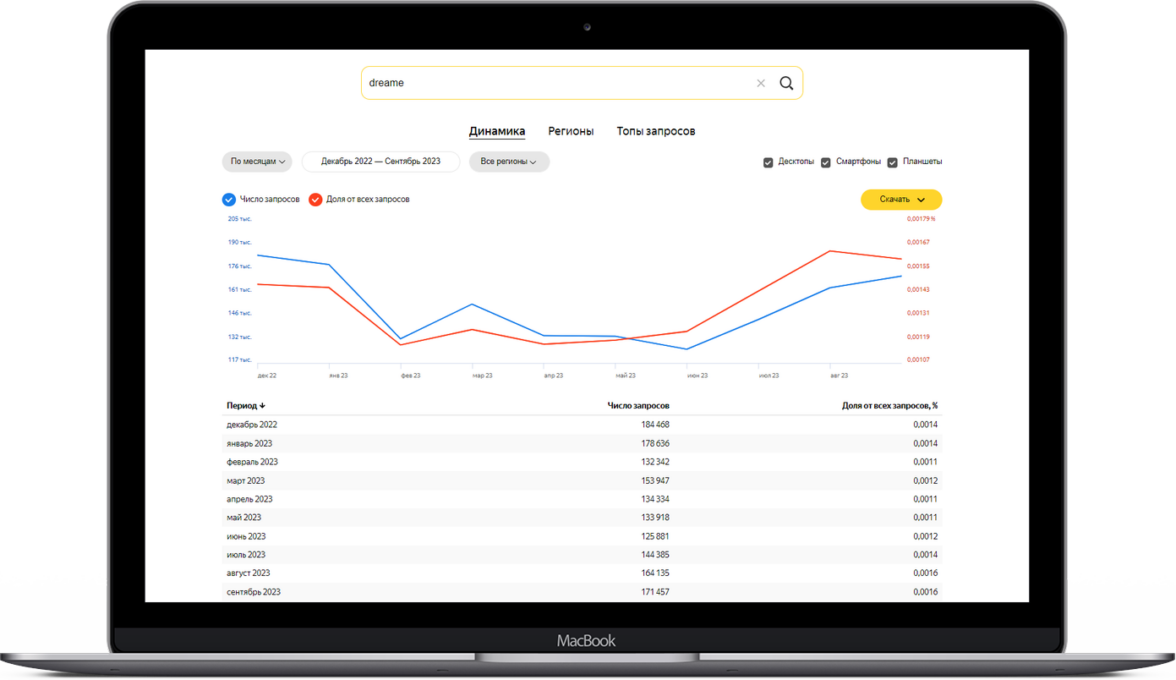Toggle the Десктопы checkbox
Image resolution: width=1176 pixels, height=680 pixels.
tap(768, 162)
